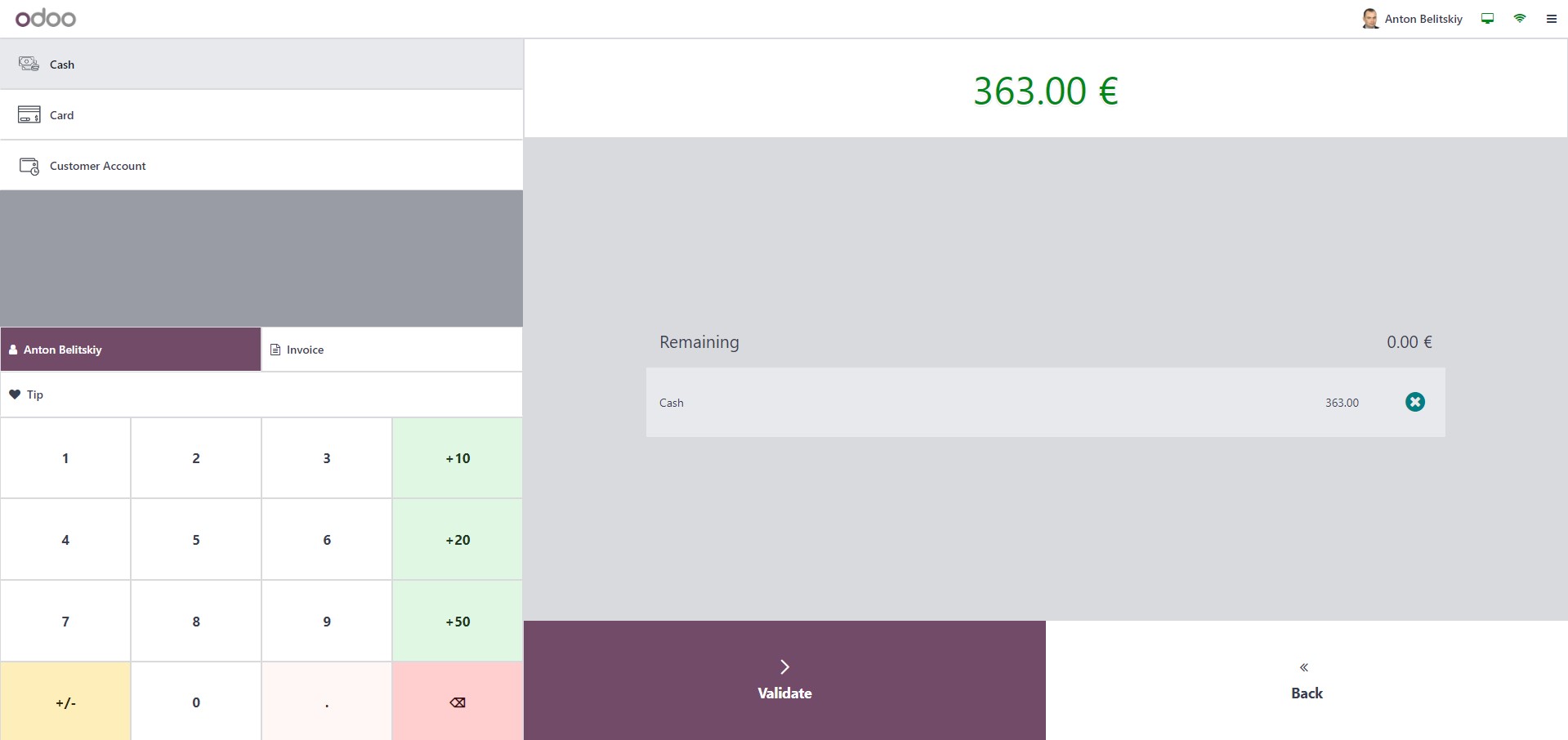This screenshot has width=1568, height=740.
Task: Choose the Customer Account payment method
Action: coord(261,166)
